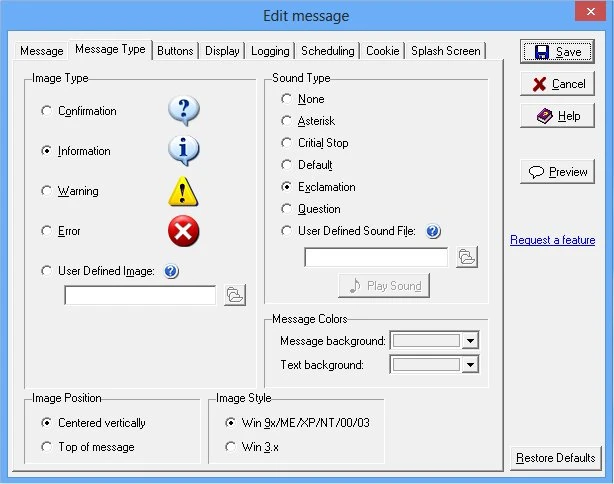
Task: Click the blue question mark Confirmation icon
Action: [x=183, y=111]
